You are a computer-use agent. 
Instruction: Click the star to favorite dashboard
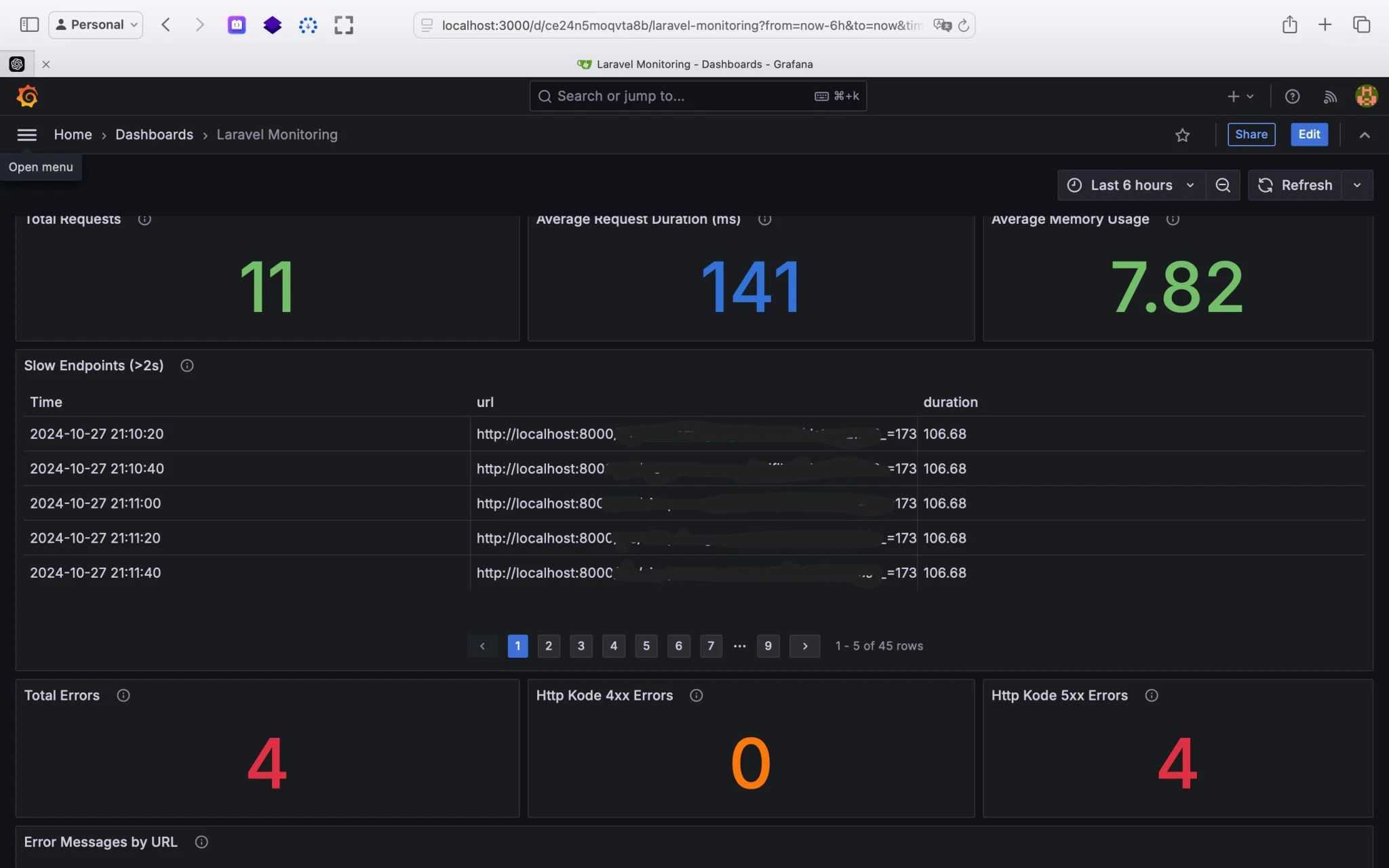[1183, 134]
